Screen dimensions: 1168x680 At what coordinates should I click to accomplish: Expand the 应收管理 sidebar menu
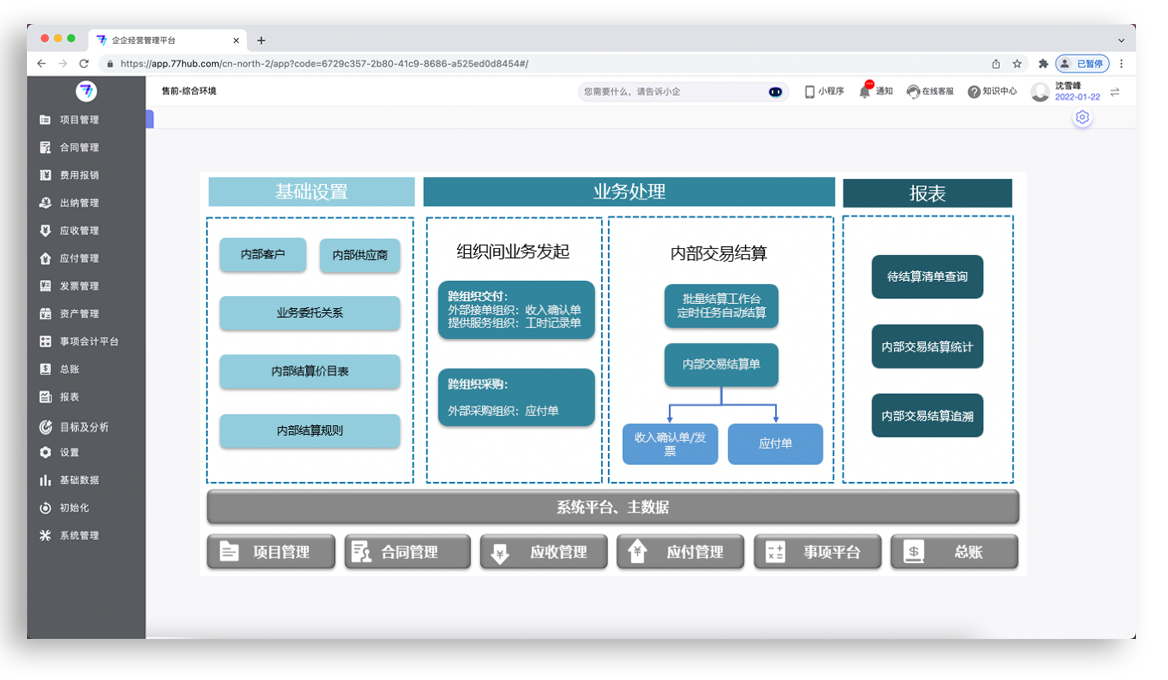tap(79, 231)
